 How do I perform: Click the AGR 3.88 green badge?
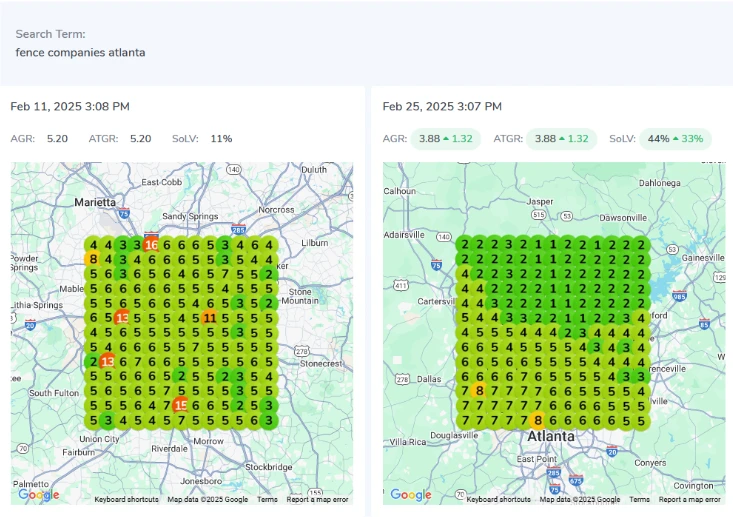pos(445,139)
